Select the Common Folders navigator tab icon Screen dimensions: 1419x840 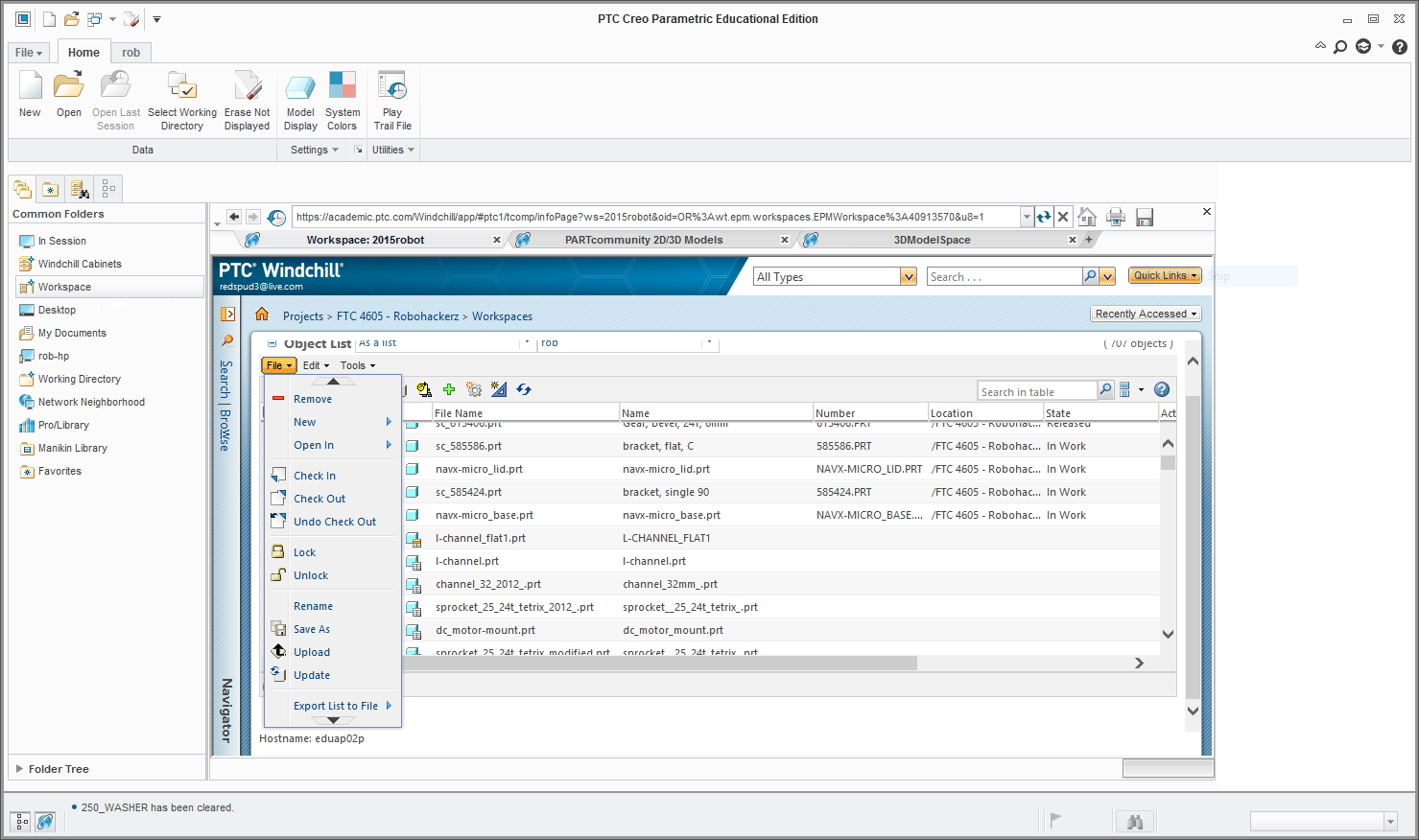point(22,189)
